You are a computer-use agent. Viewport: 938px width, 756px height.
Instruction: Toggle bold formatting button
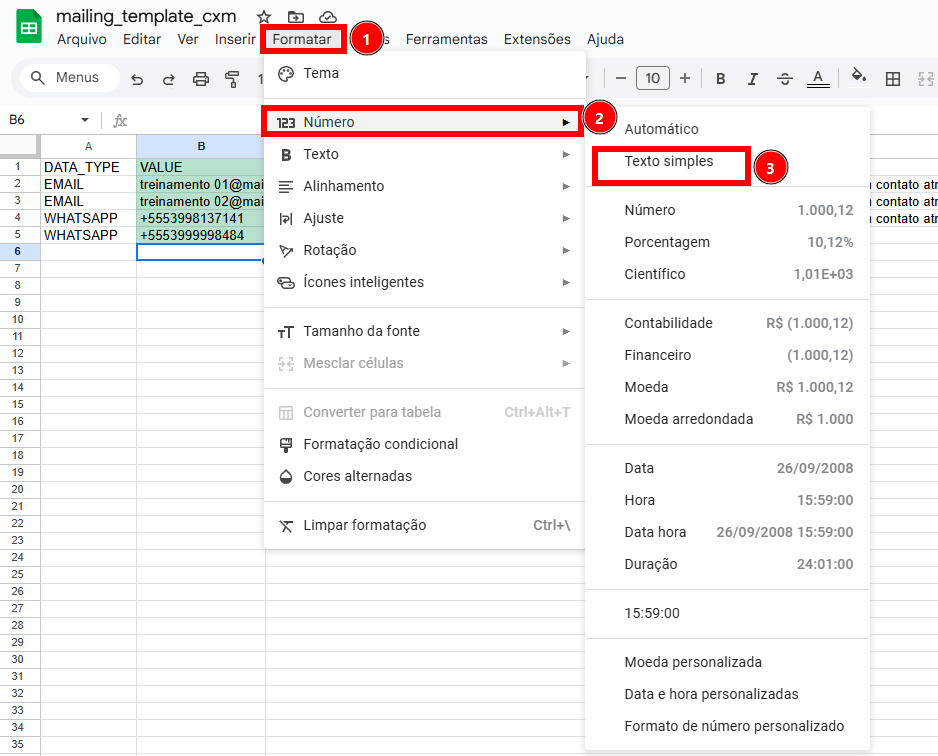tap(720, 78)
